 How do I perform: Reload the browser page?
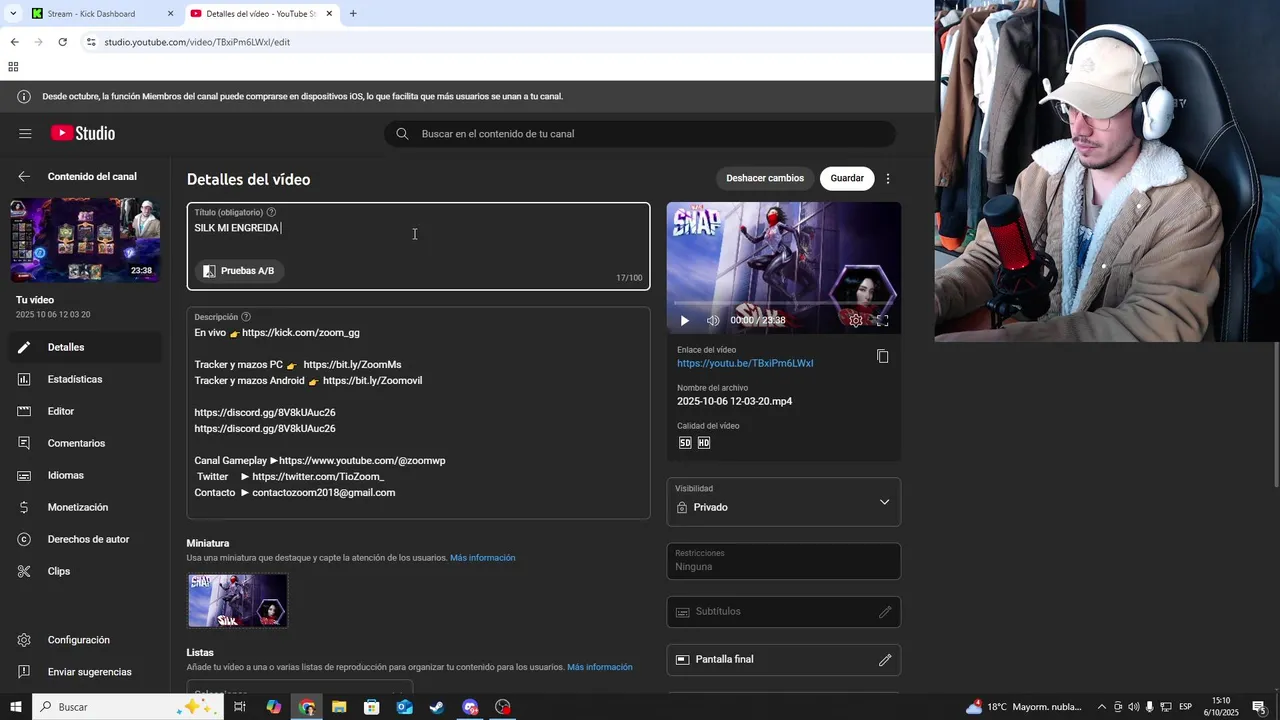tap(63, 42)
